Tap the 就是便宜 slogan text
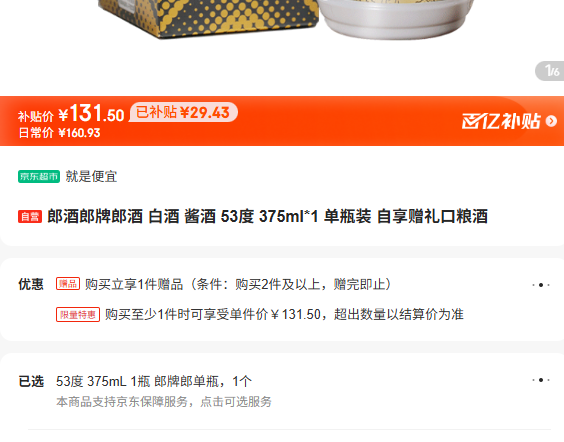This screenshot has width=564, height=442. click(x=91, y=177)
